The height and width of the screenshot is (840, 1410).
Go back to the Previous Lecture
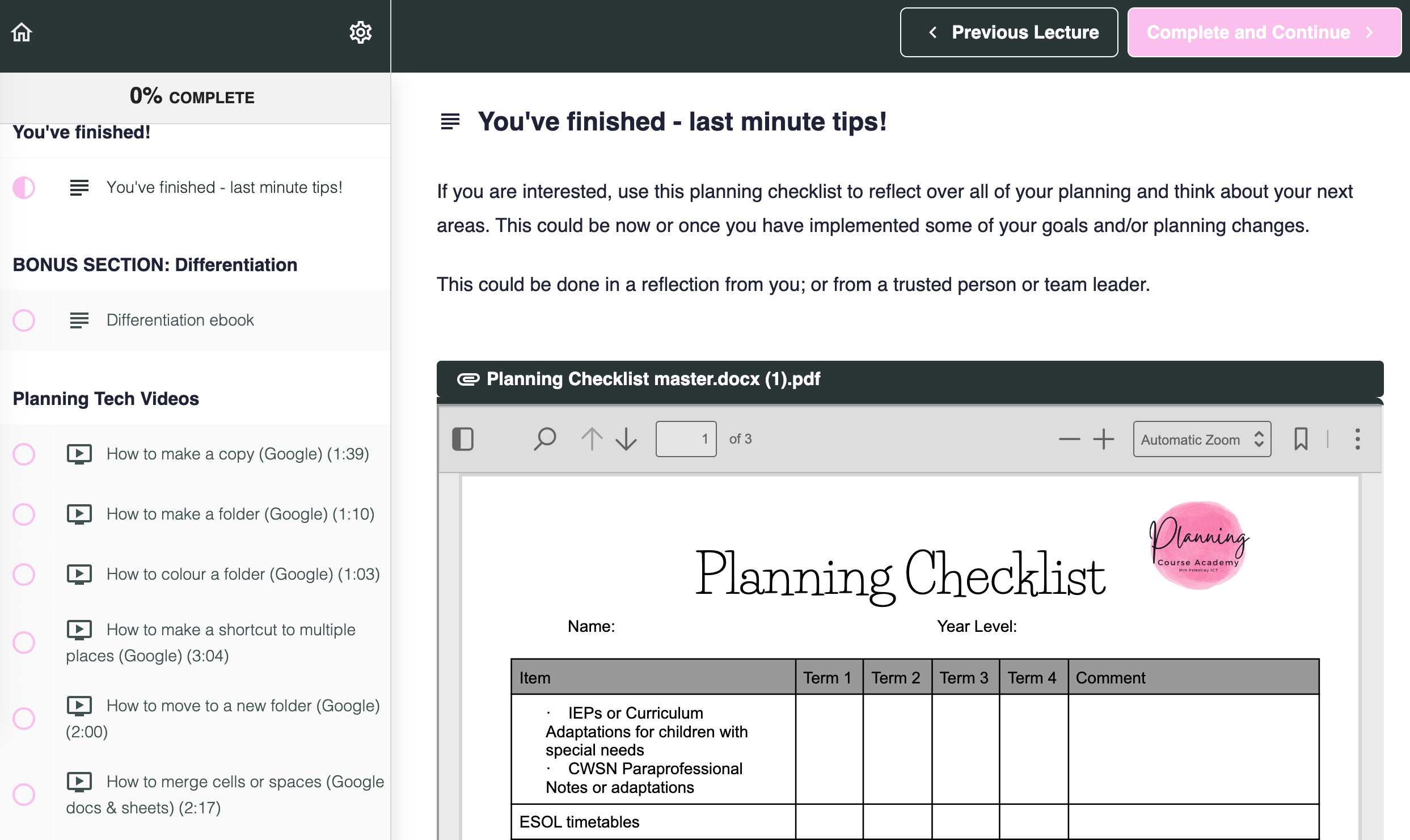[x=1008, y=32]
